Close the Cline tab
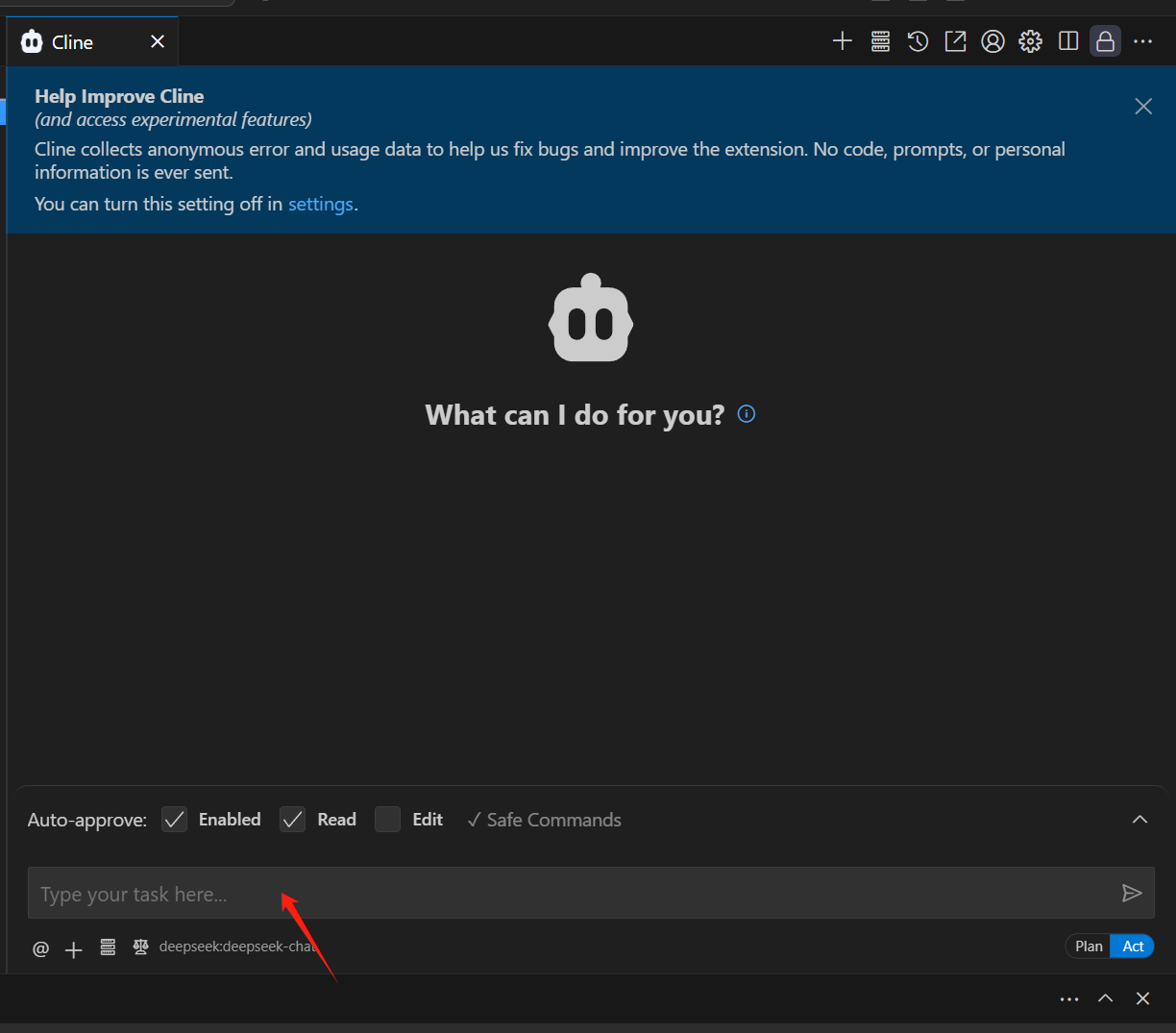1176x1033 pixels. click(158, 41)
